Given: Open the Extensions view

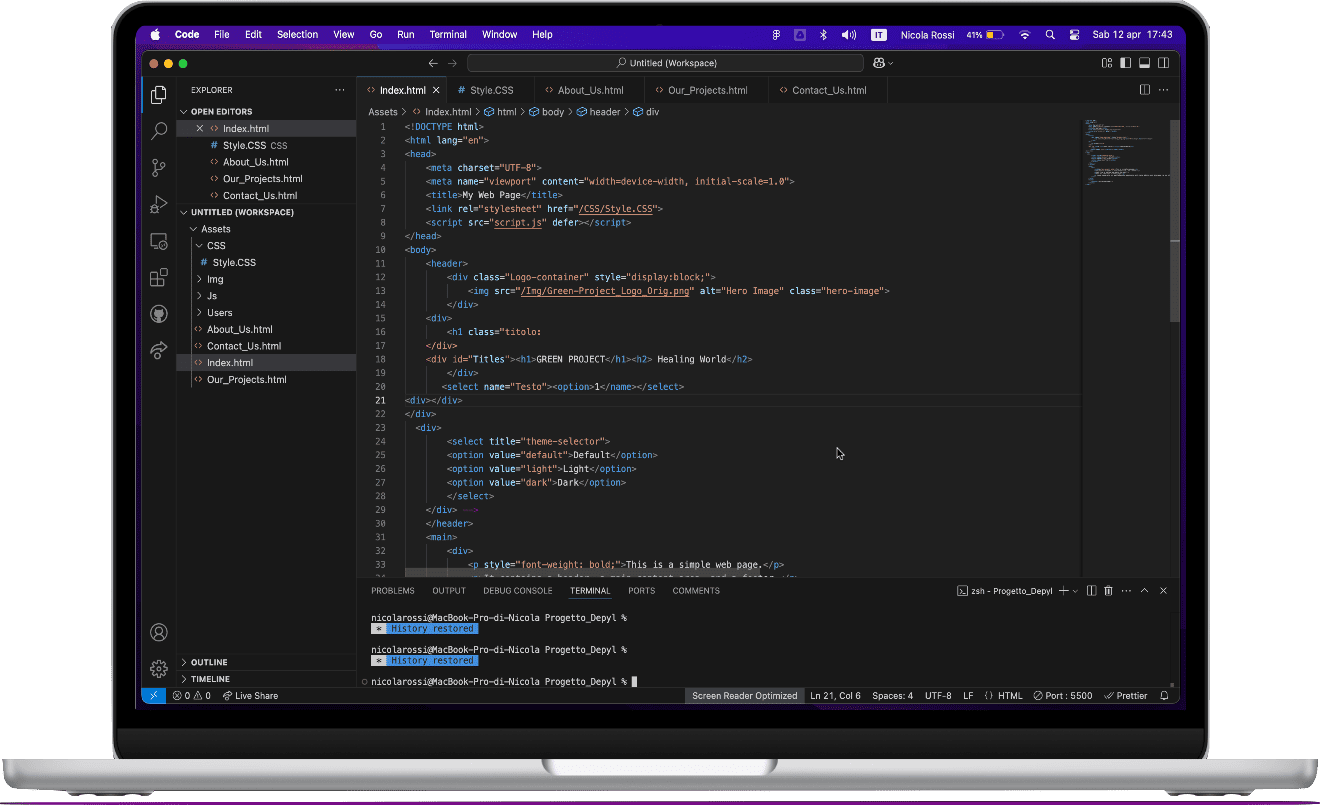Looking at the screenshot, I should pyautogui.click(x=158, y=277).
